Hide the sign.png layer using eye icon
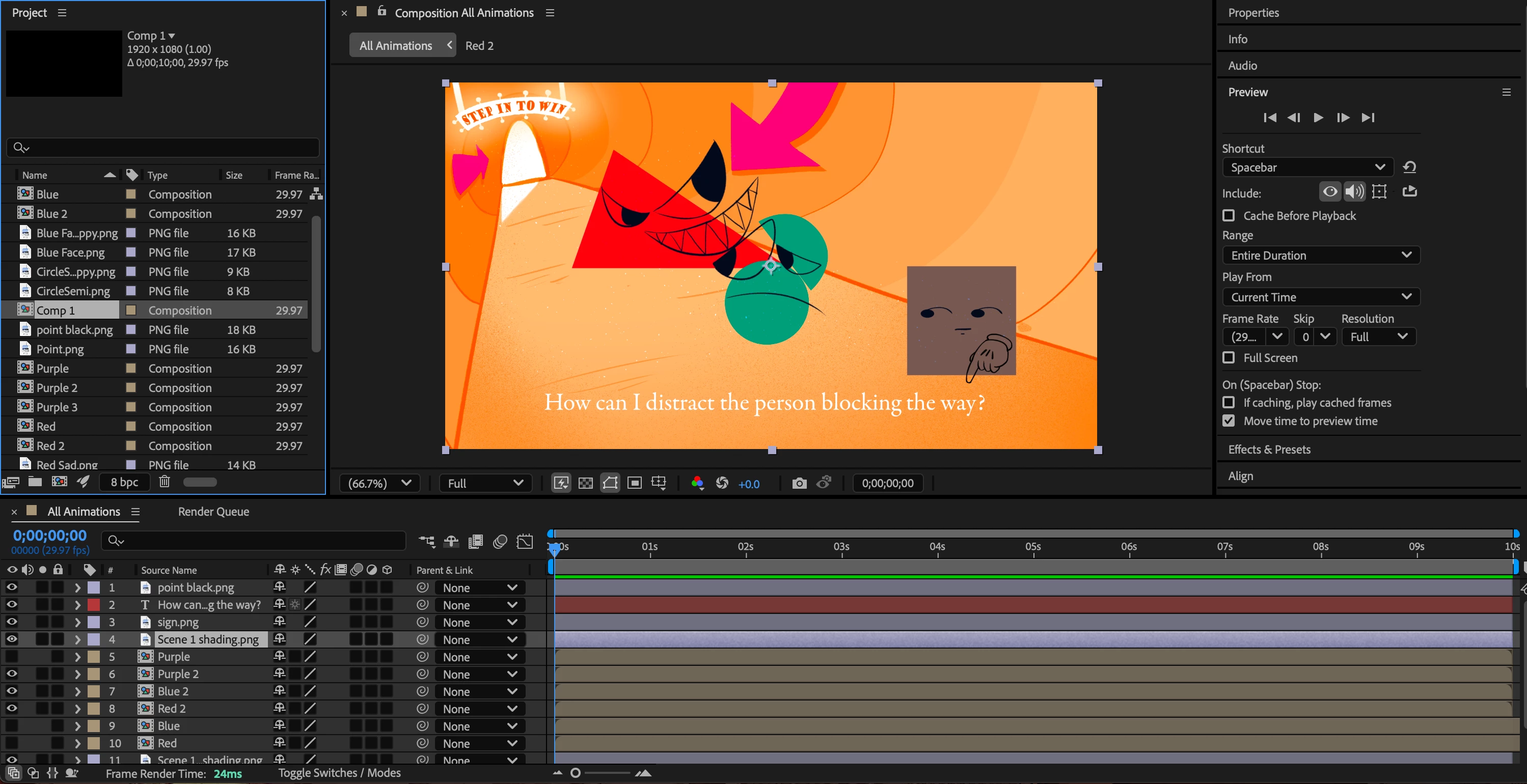This screenshot has width=1527, height=784. point(12,622)
